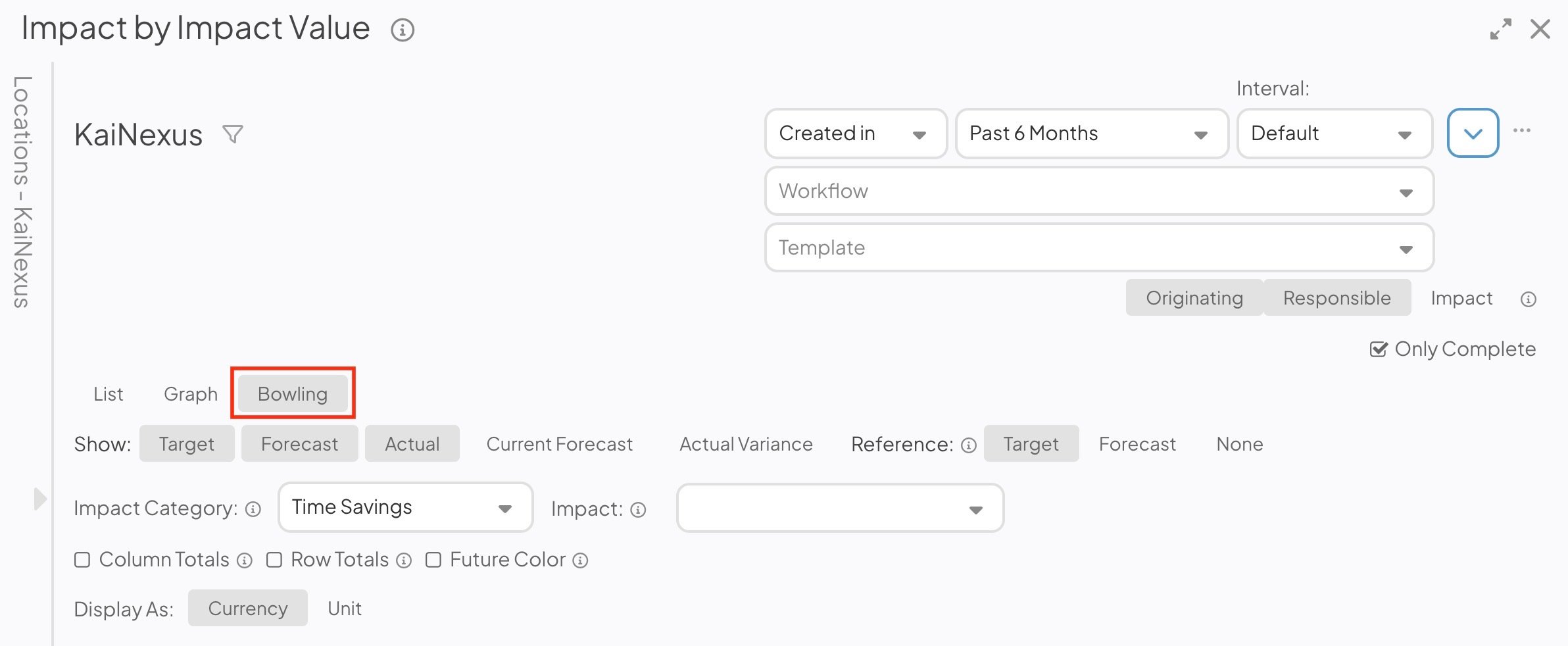This screenshot has height=646, width=1568.
Task: Open the Time Savings impact category dropdown
Action: coord(405,507)
